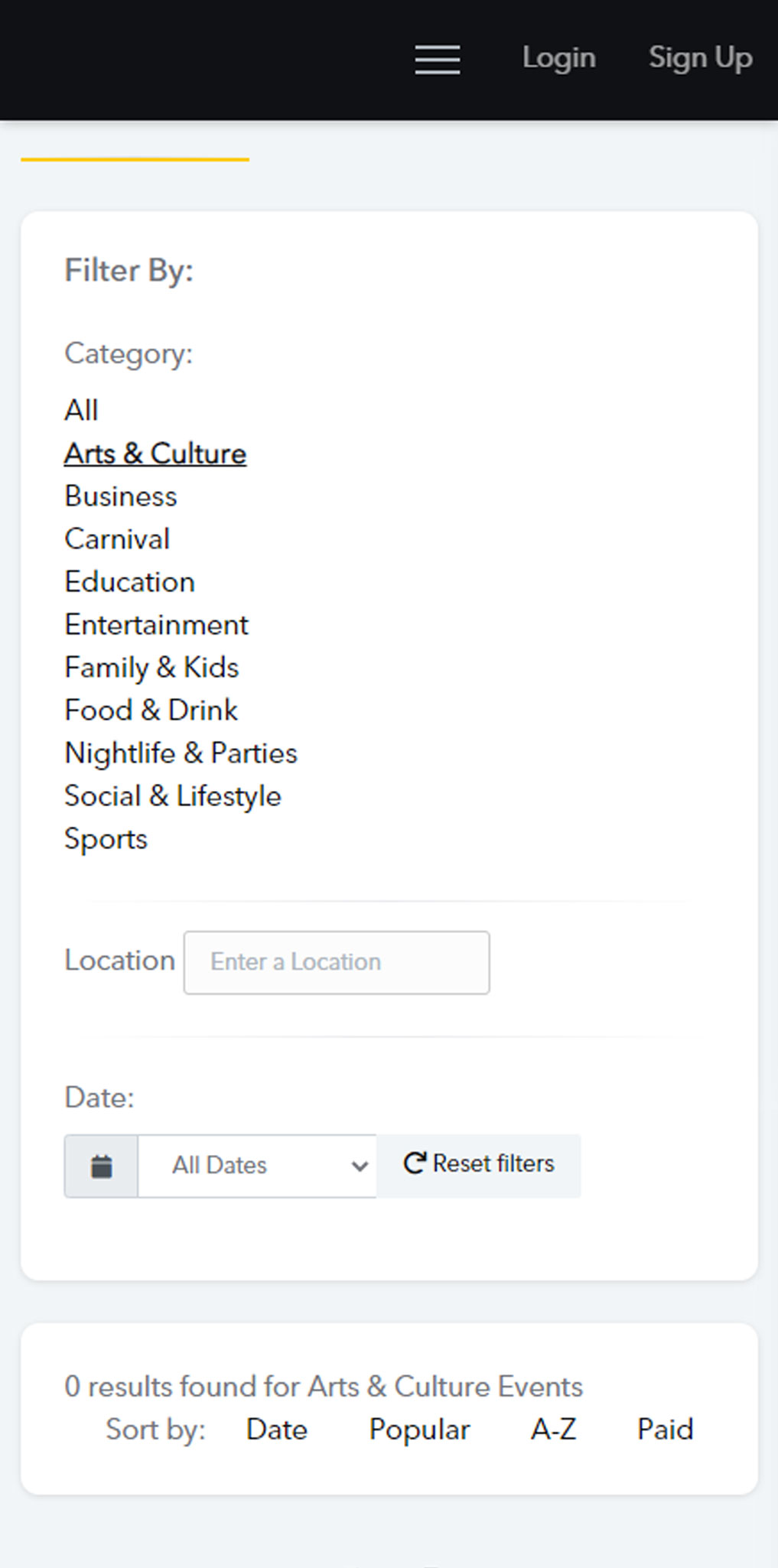Pick the Entertainment category

coord(157,625)
